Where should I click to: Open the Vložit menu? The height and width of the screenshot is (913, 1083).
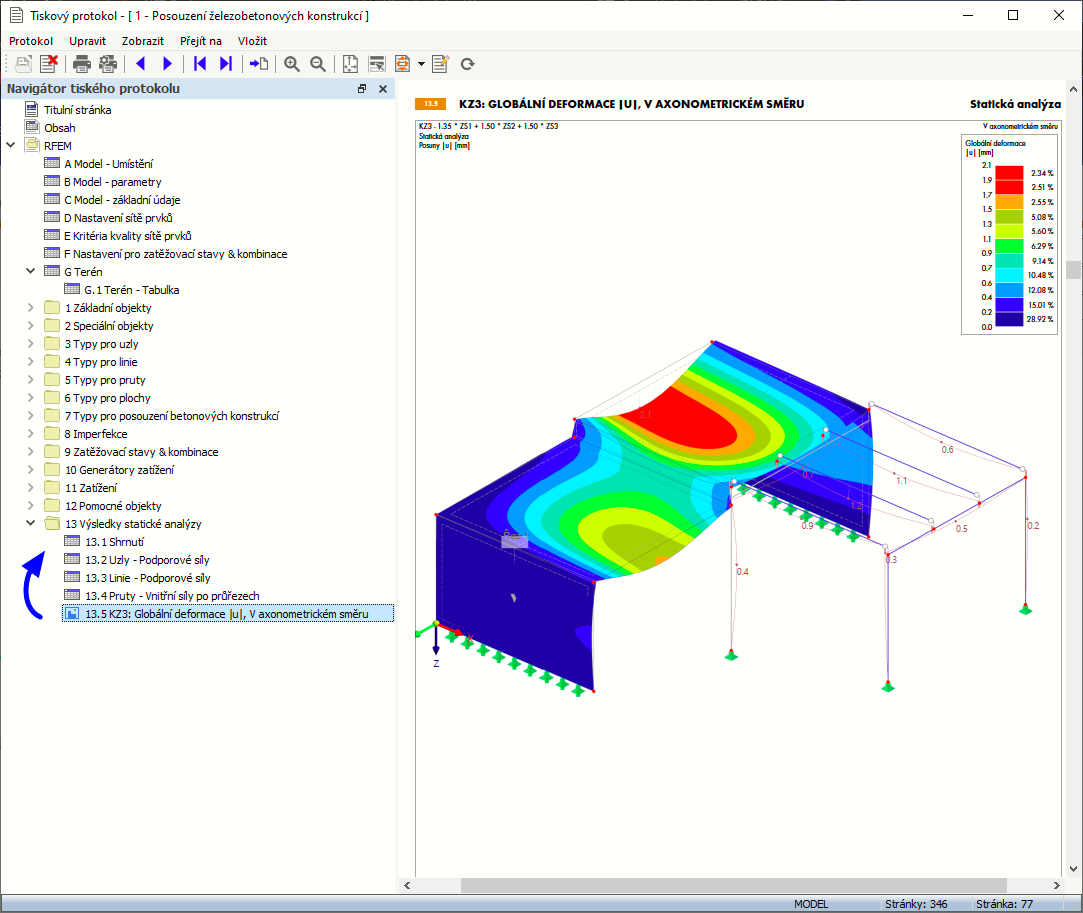pyautogui.click(x=252, y=41)
